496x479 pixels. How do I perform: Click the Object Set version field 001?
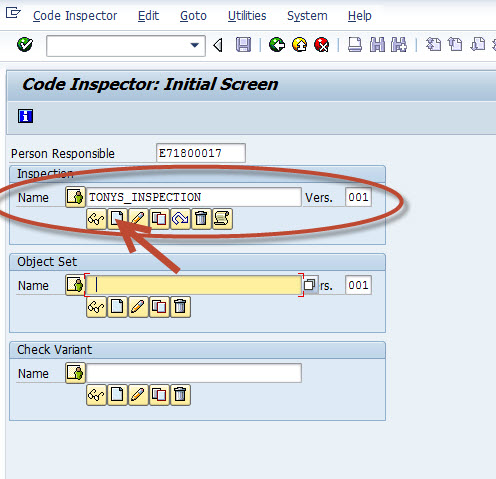pyautogui.click(x=358, y=285)
